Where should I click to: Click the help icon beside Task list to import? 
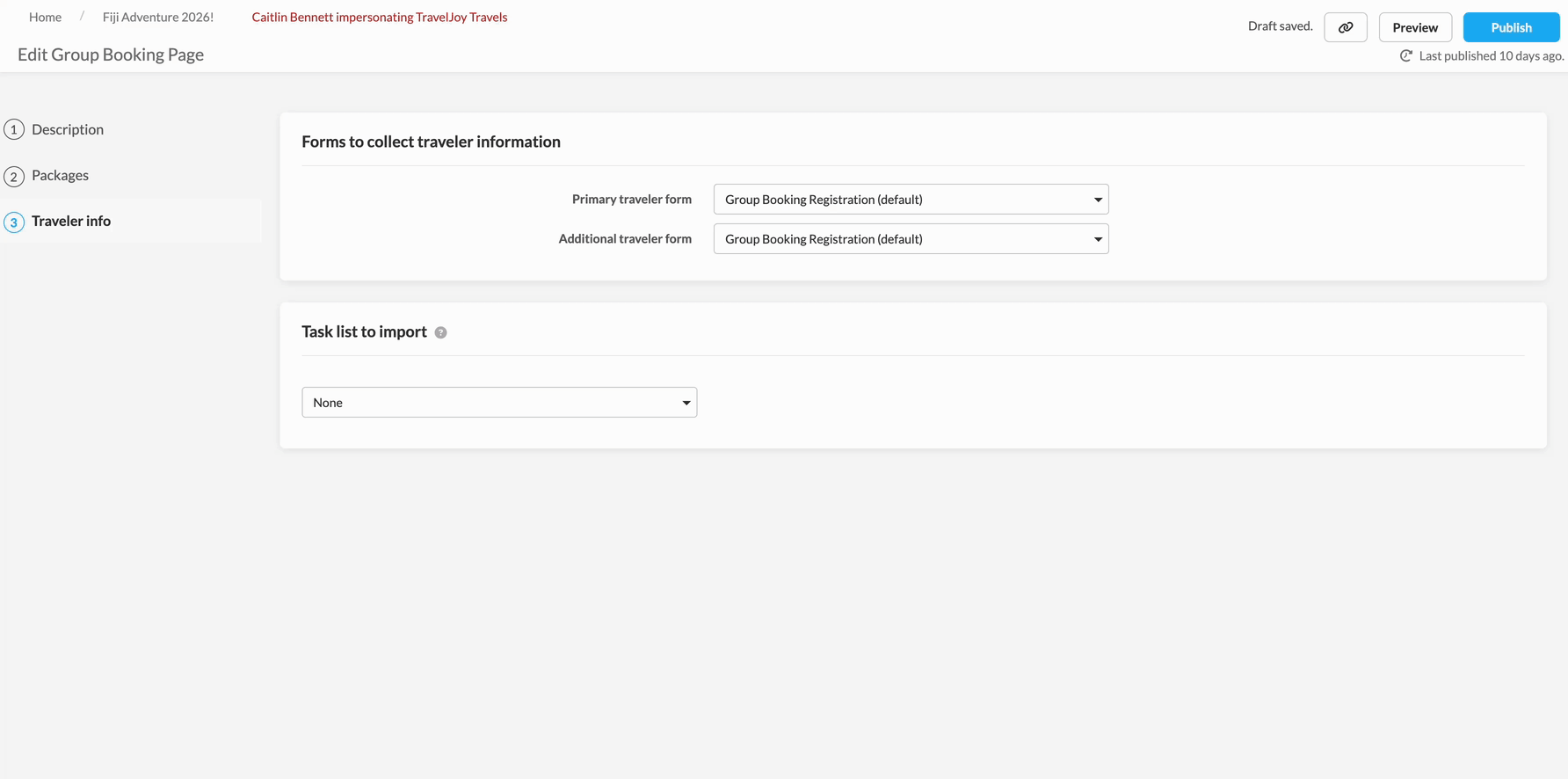pyautogui.click(x=440, y=332)
